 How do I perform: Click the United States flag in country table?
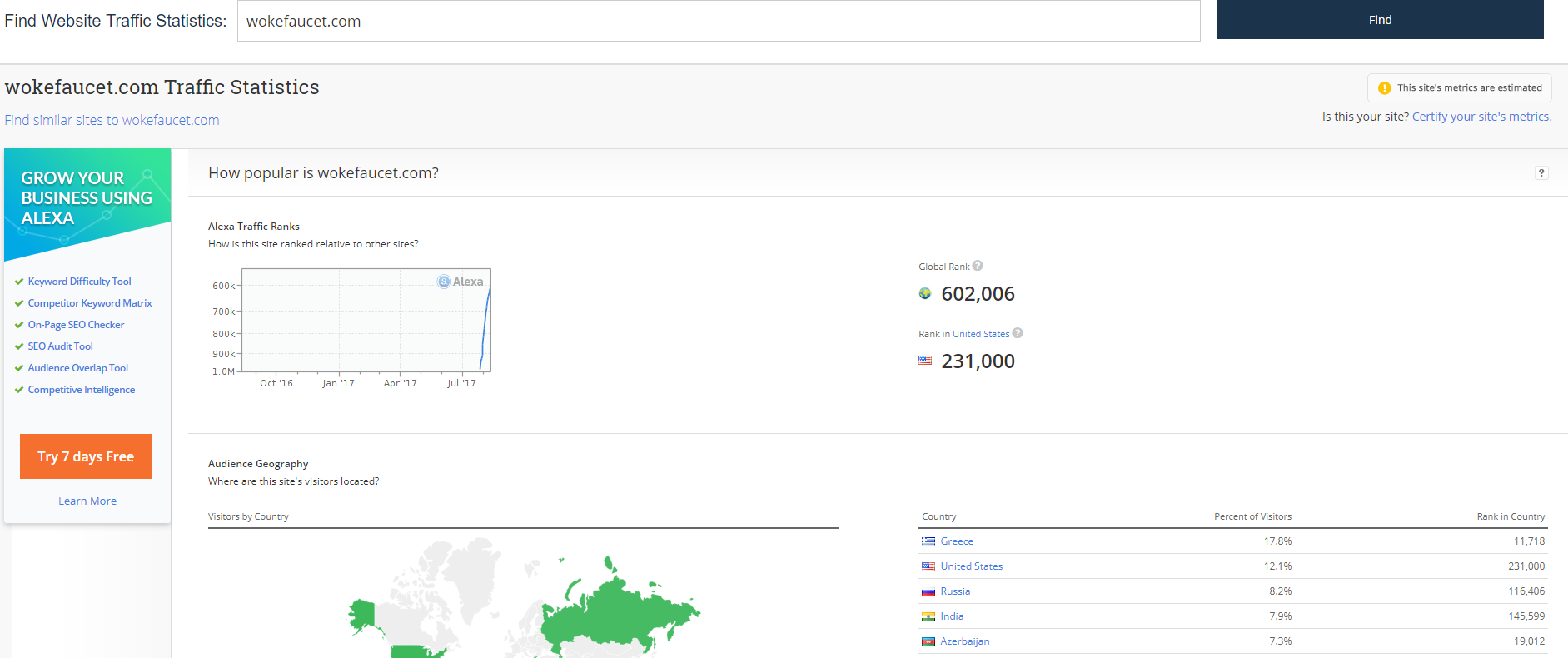point(928,566)
